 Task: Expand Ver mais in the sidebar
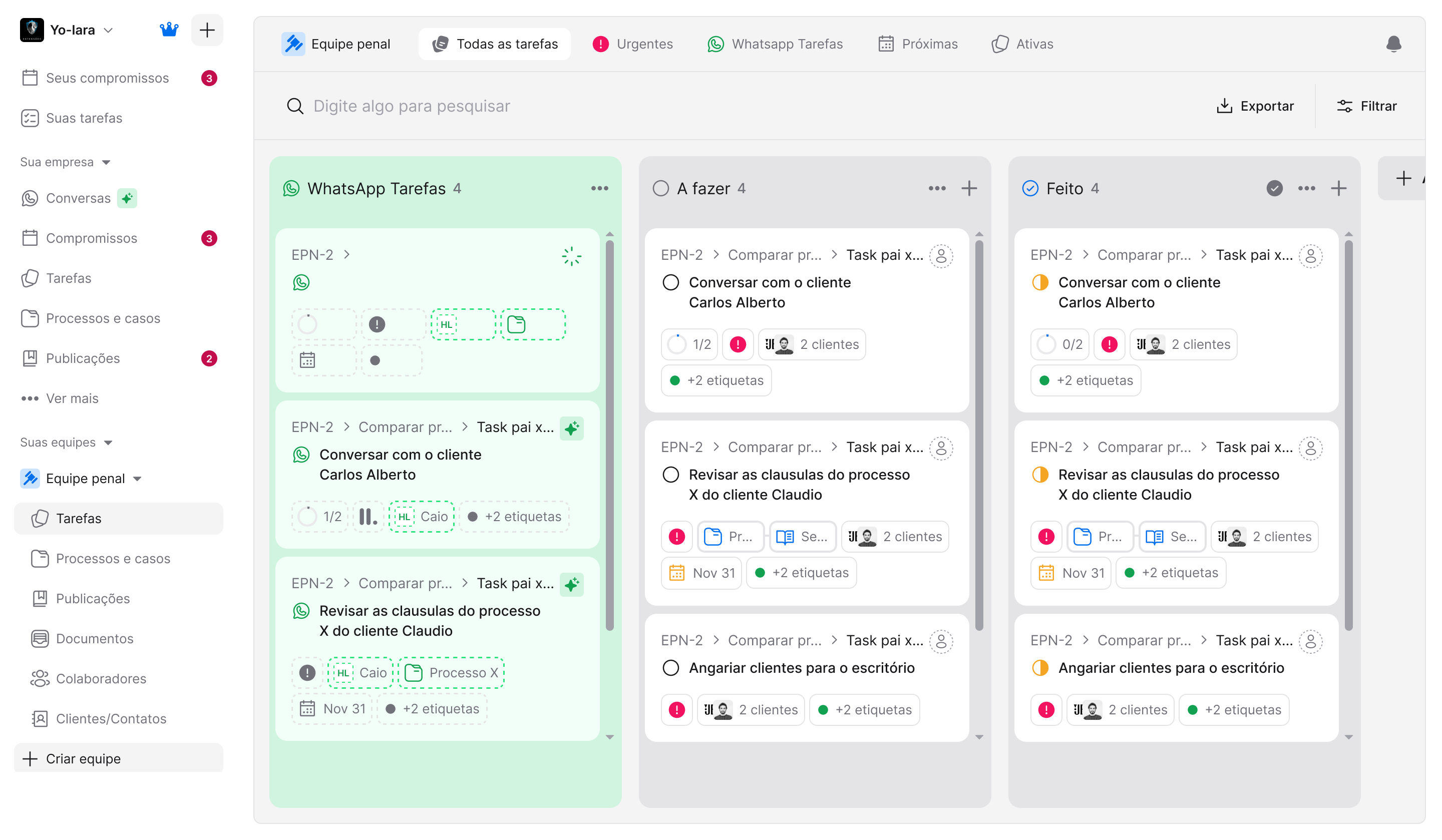point(60,398)
